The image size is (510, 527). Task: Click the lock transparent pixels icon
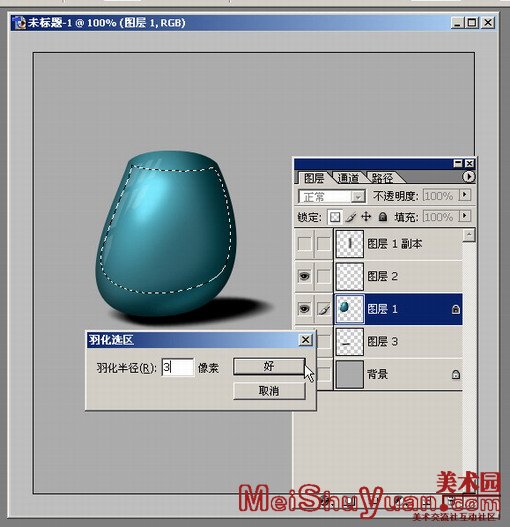click(335, 217)
